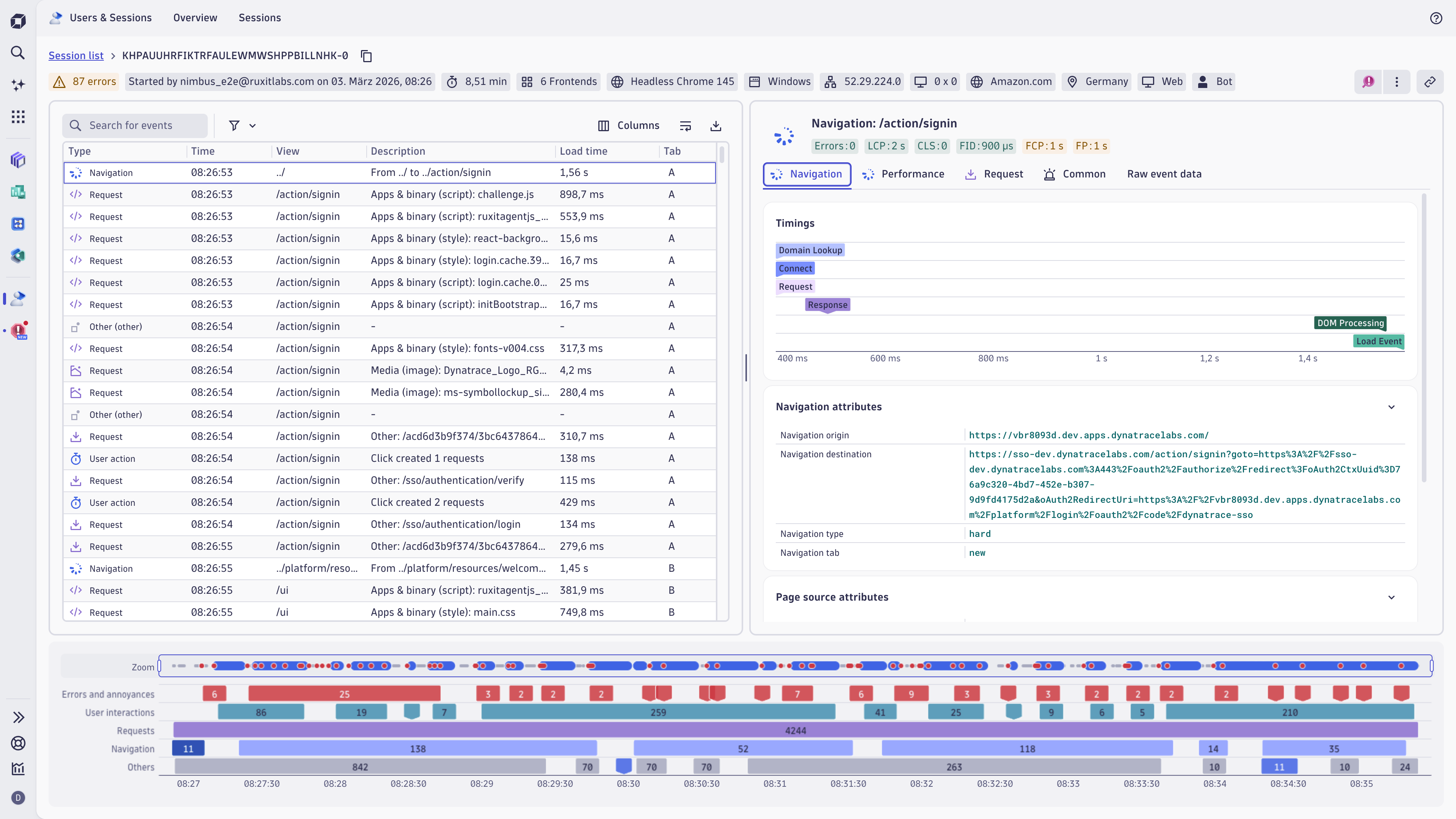Image resolution: width=1456 pixels, height=819 pixels.
Task: Open the three-dot more options menu
Action: pos(1396,82)
